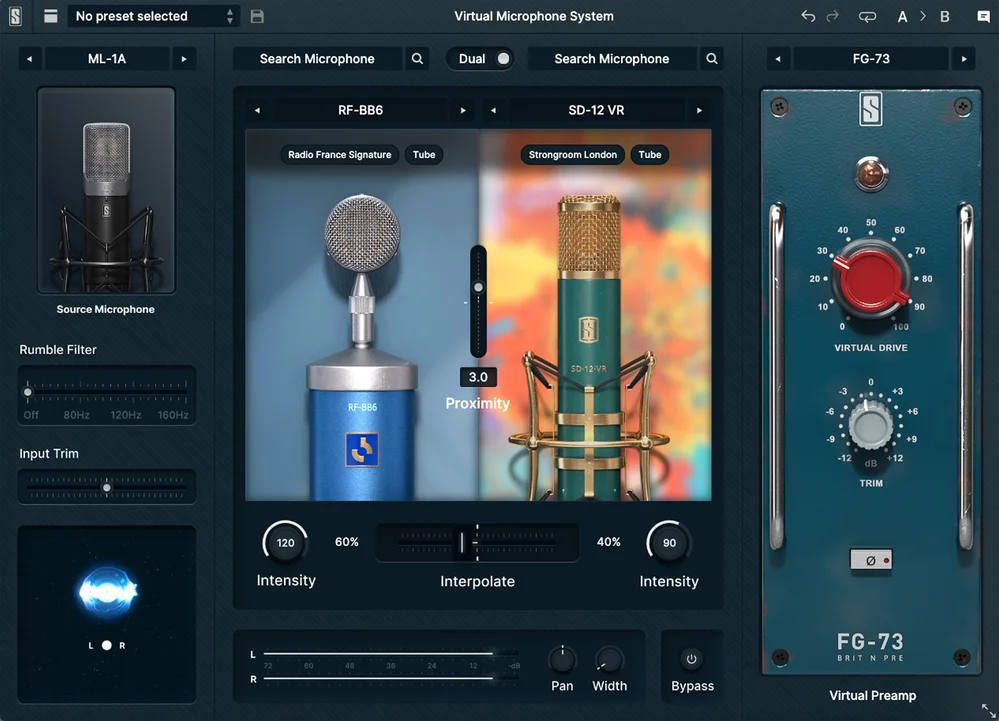This screenshot has width=999, height=721.
Task: Click the redo arrow icon
Action: (x=832, y=16)
